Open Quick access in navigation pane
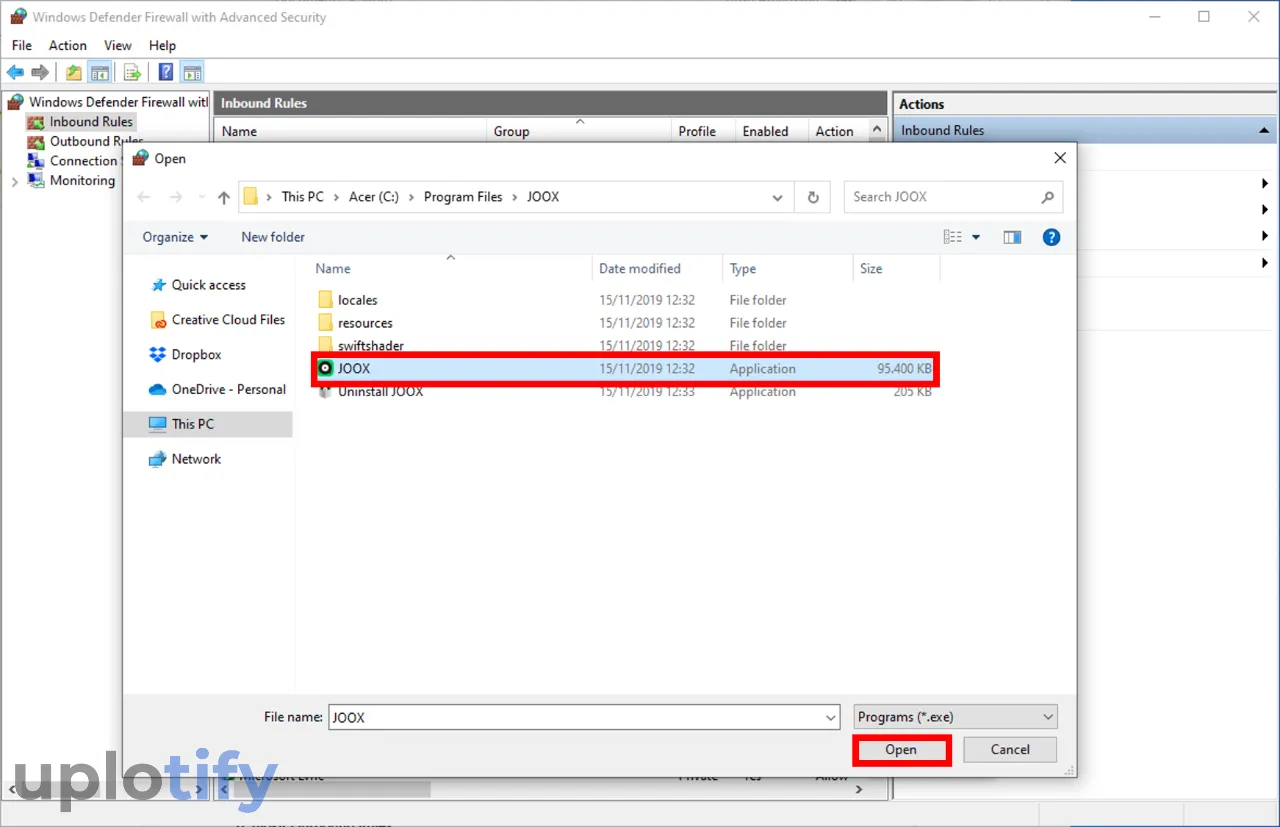This screenshot has height=827, width=1280. point(208,285)
